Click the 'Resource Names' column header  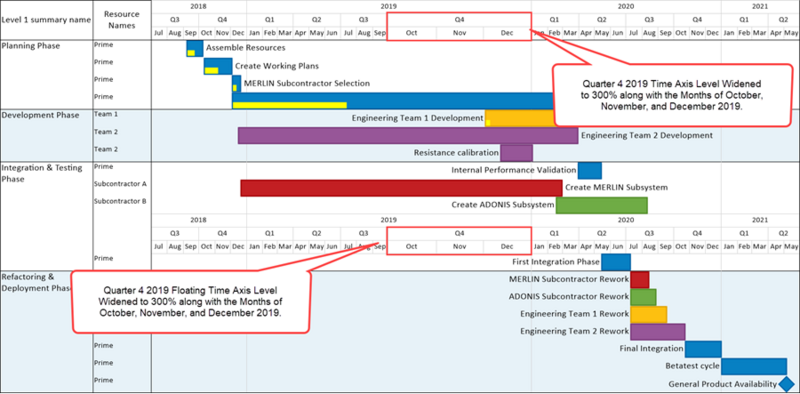pyautogui.click(x=122, y=20)
